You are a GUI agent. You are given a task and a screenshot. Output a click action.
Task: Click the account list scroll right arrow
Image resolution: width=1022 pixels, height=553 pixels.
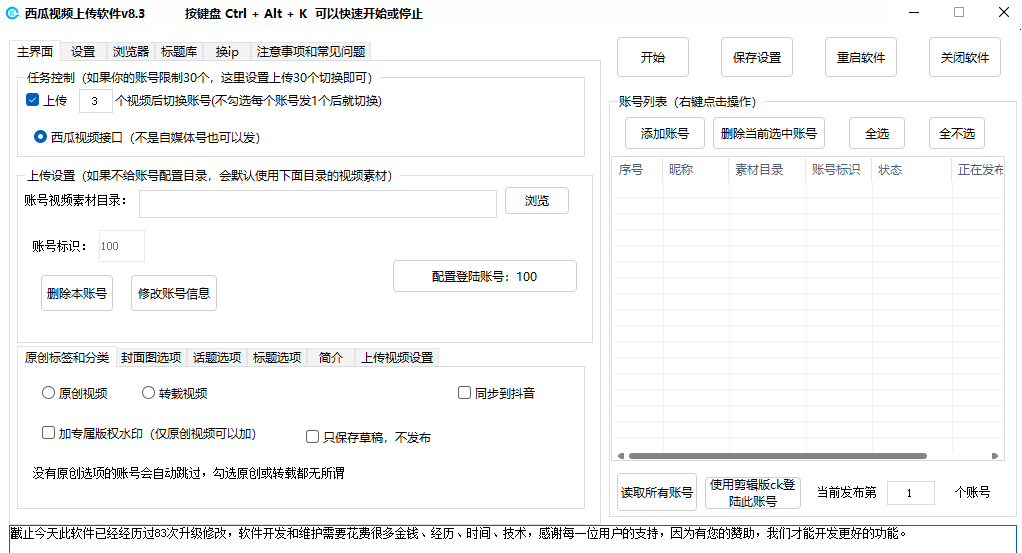point(995,456)
